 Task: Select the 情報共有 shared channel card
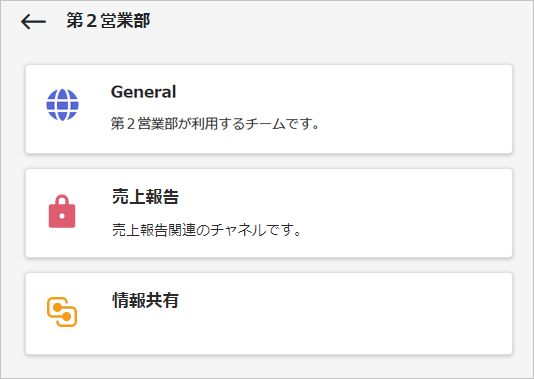269,314
